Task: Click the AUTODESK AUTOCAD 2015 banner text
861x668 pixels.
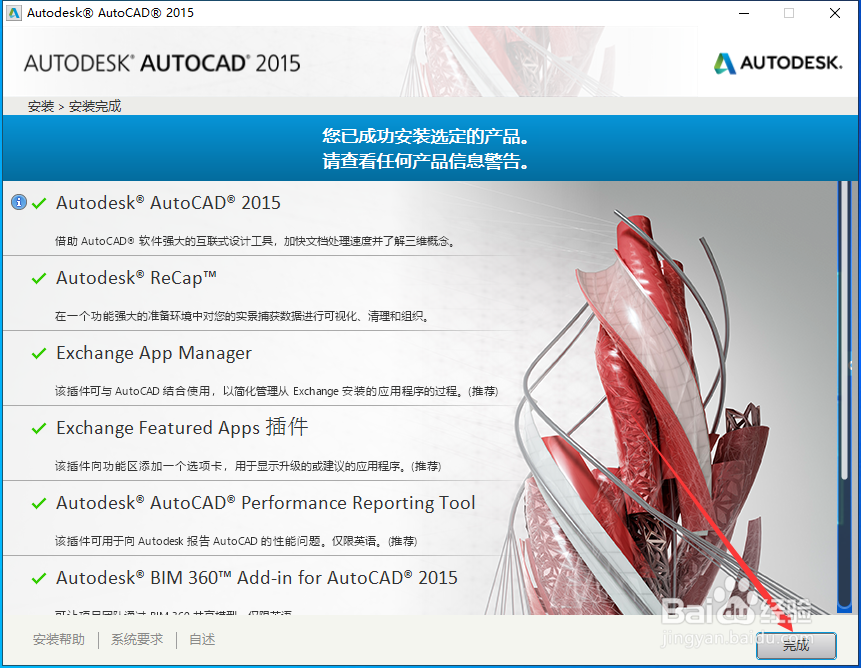Action: click(x=160, y=61)
